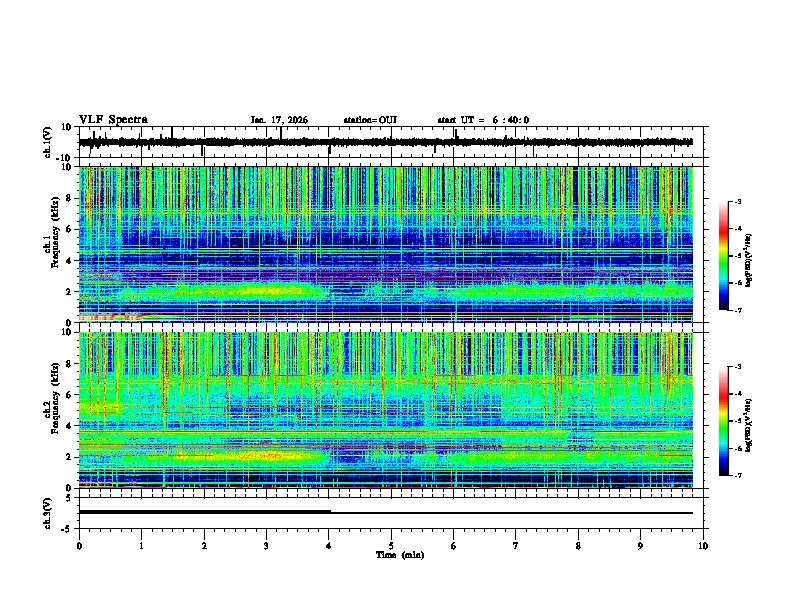Click time axis tick label "1"
This screenshot has height=612, width=792.
[141, 546]
